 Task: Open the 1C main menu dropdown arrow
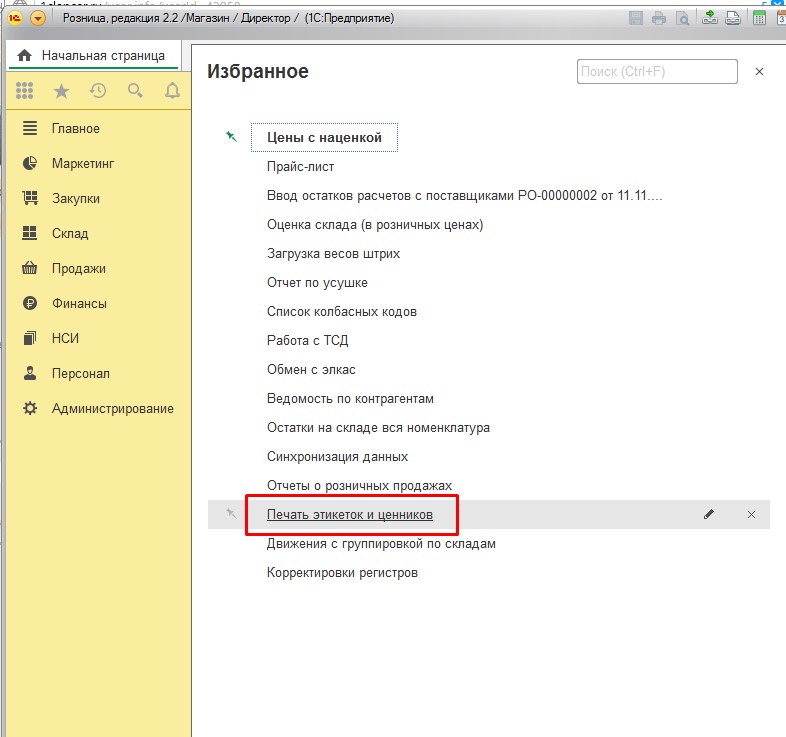(x=38, y=18)
